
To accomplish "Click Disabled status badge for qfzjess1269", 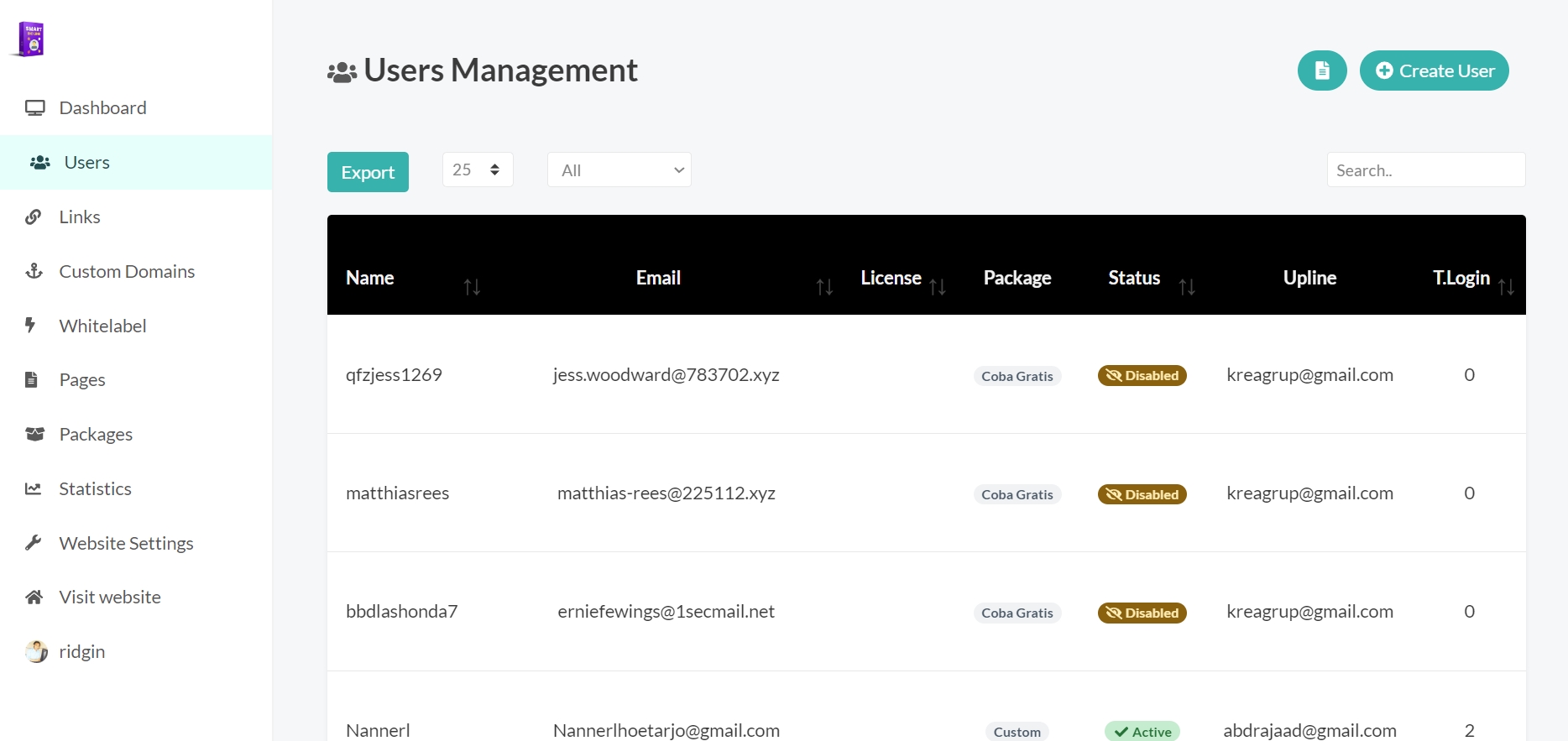I will [x=1142, y=376].
